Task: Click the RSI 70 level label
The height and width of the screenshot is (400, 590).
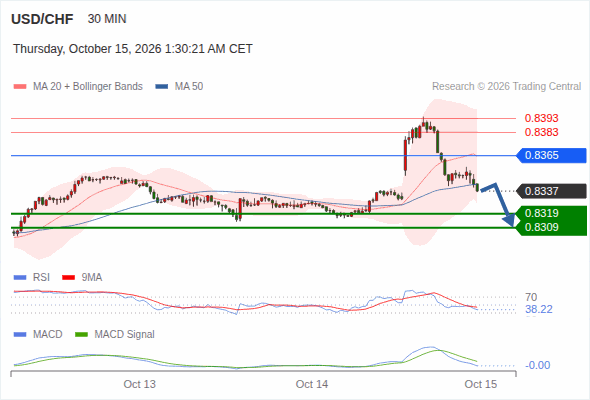Action: (531, 297)
